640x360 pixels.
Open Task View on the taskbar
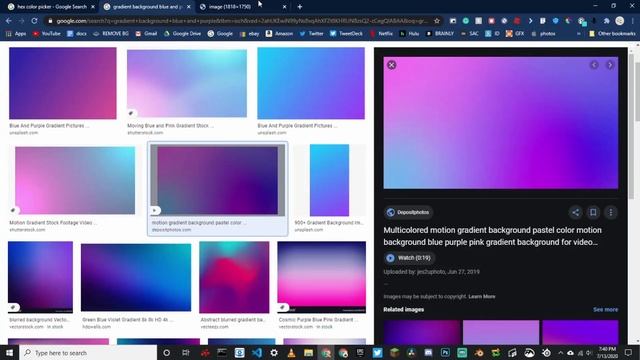[186, 353]
